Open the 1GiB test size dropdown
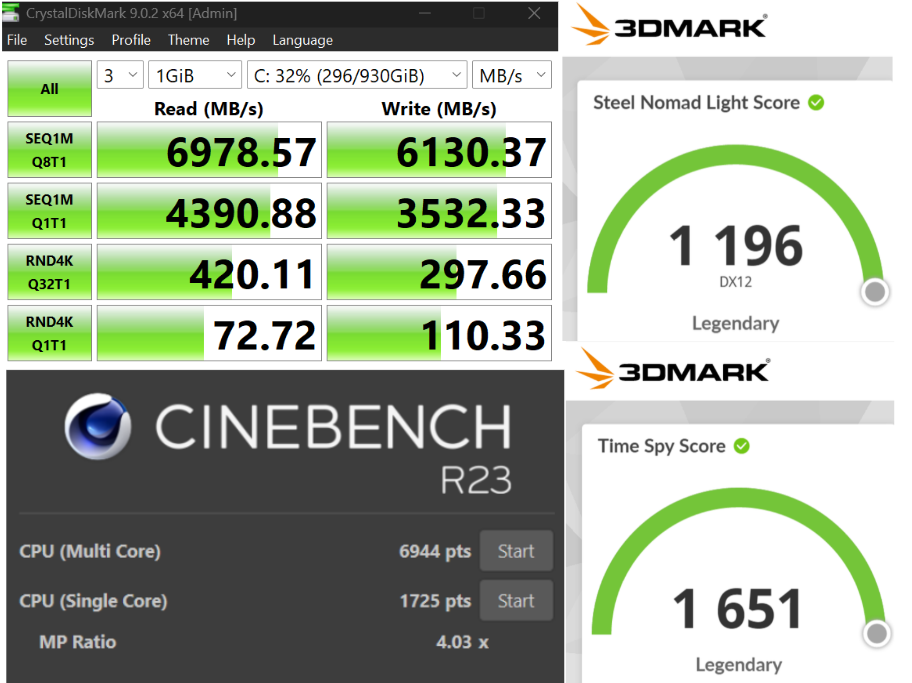 (194, 74)
